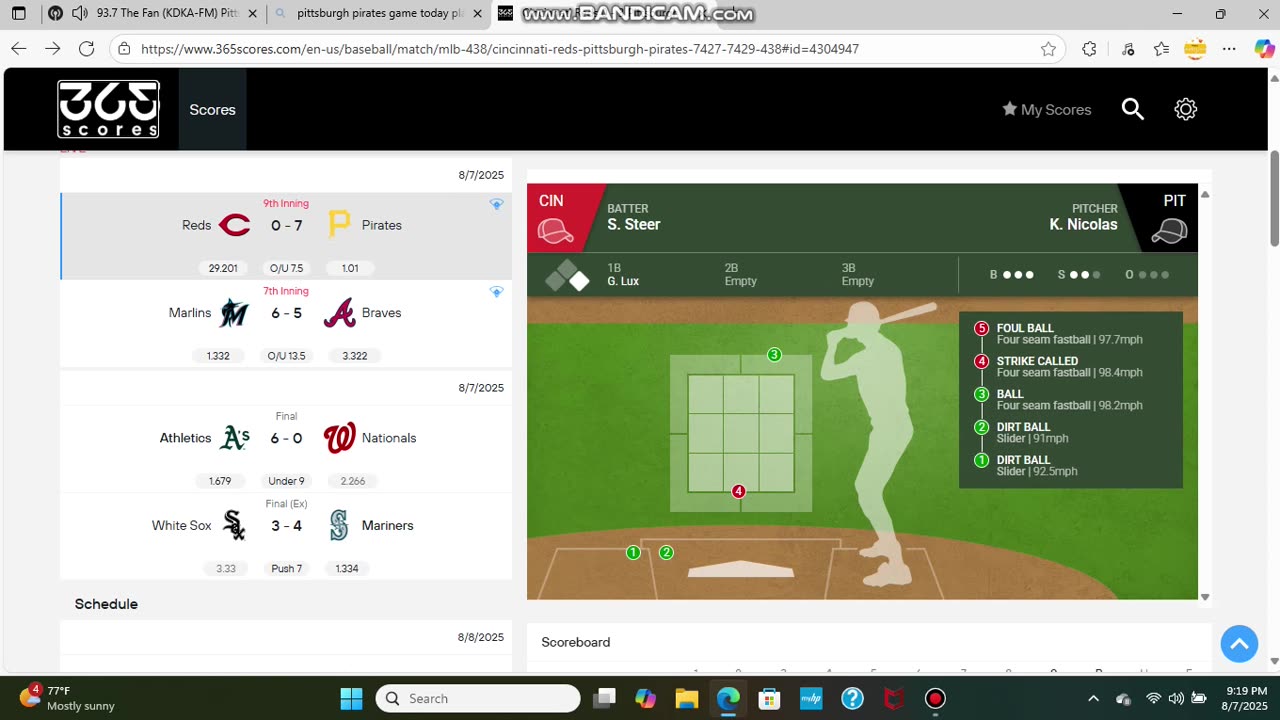The width and height of the screenshot is (1280, 720).
Task: Click the base runners diamond icon
Action: click(567, 275)
